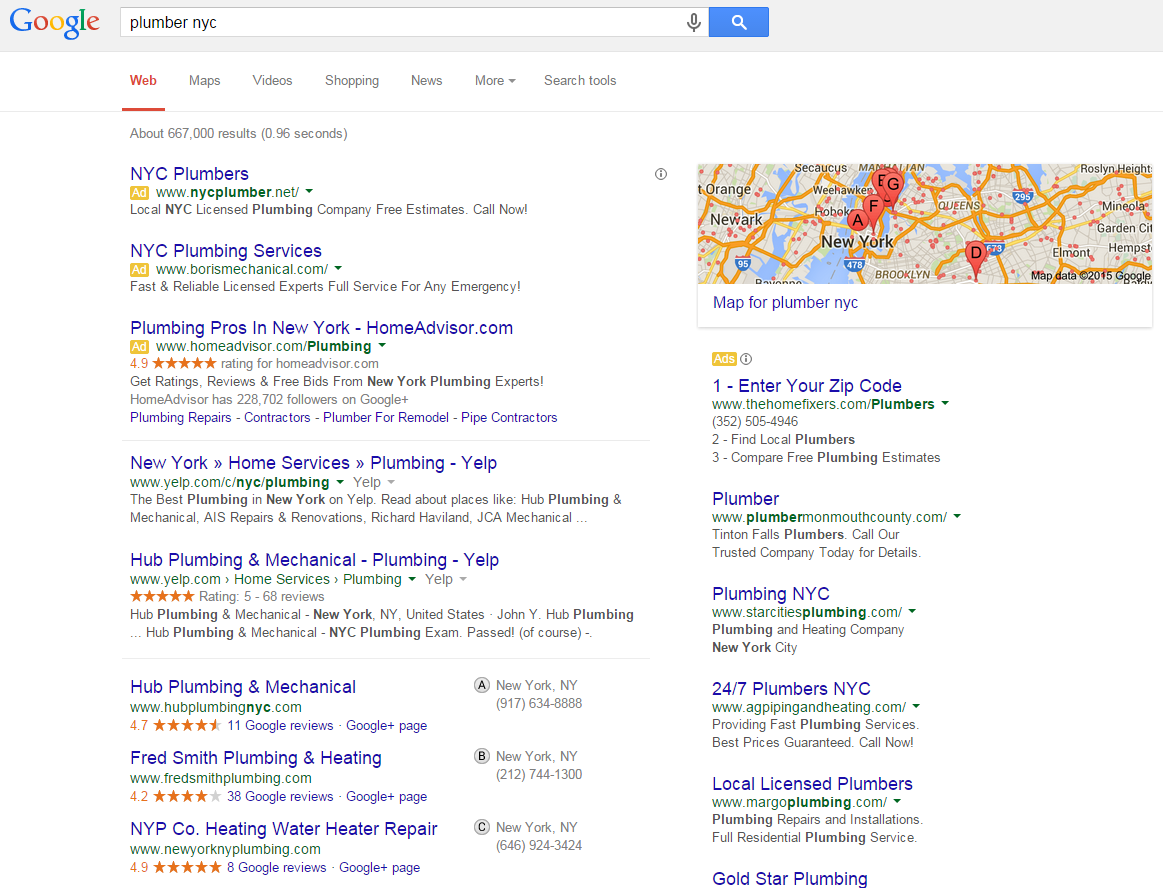Screen dimensions: 1163x888
Task: Open the Pipe Contractors sitelink
Action: 509,418
